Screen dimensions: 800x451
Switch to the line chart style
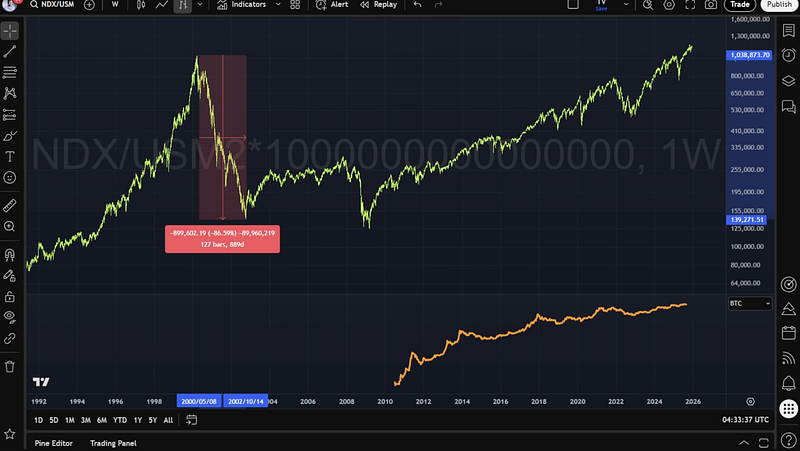coord(162,5)
